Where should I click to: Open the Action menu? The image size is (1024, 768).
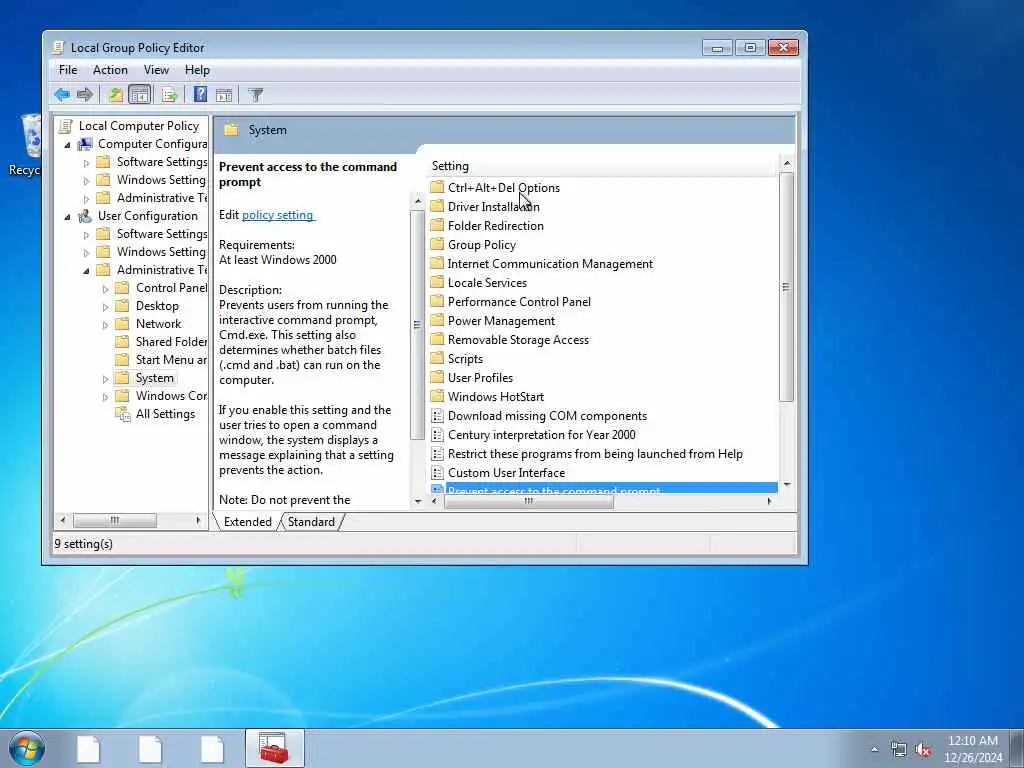[110, 70]
